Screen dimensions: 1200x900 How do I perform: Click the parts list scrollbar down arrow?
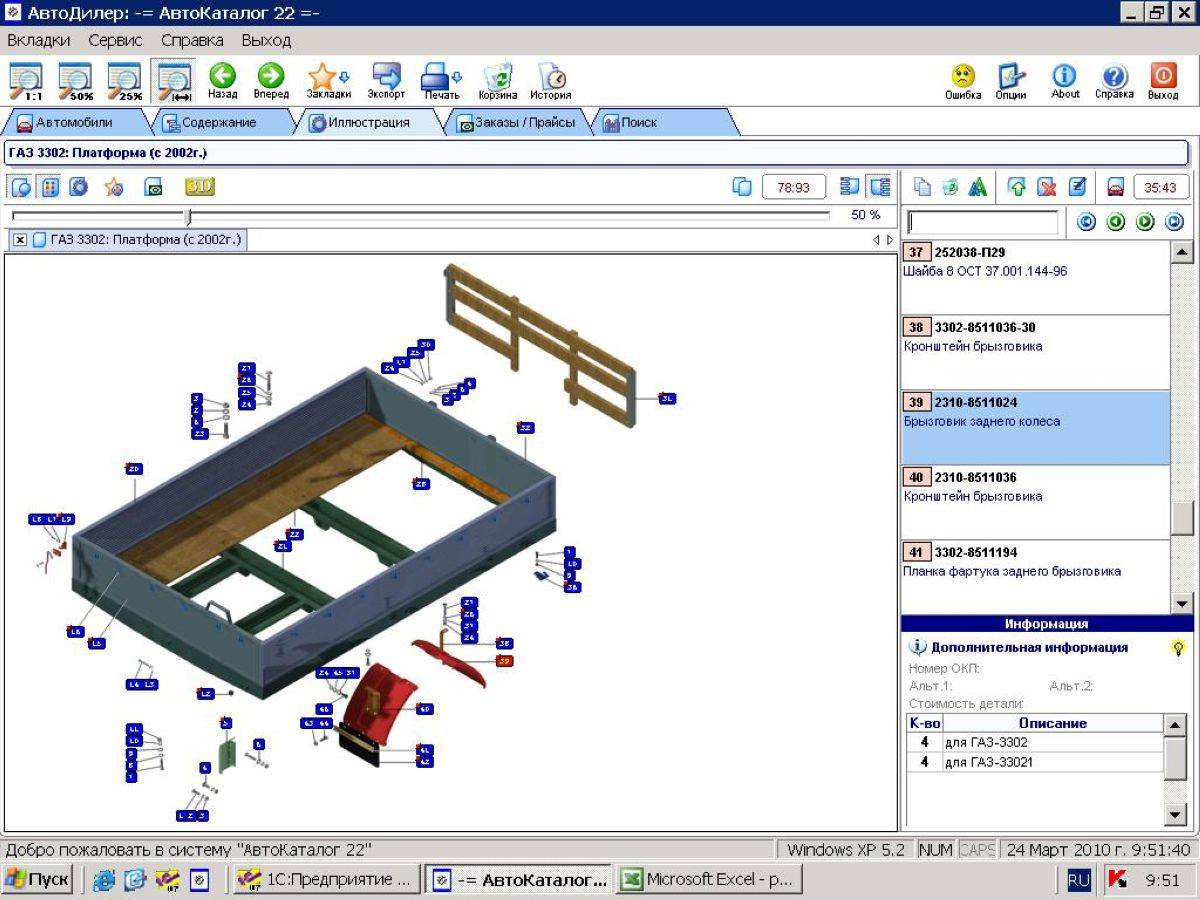point(1182,603)
